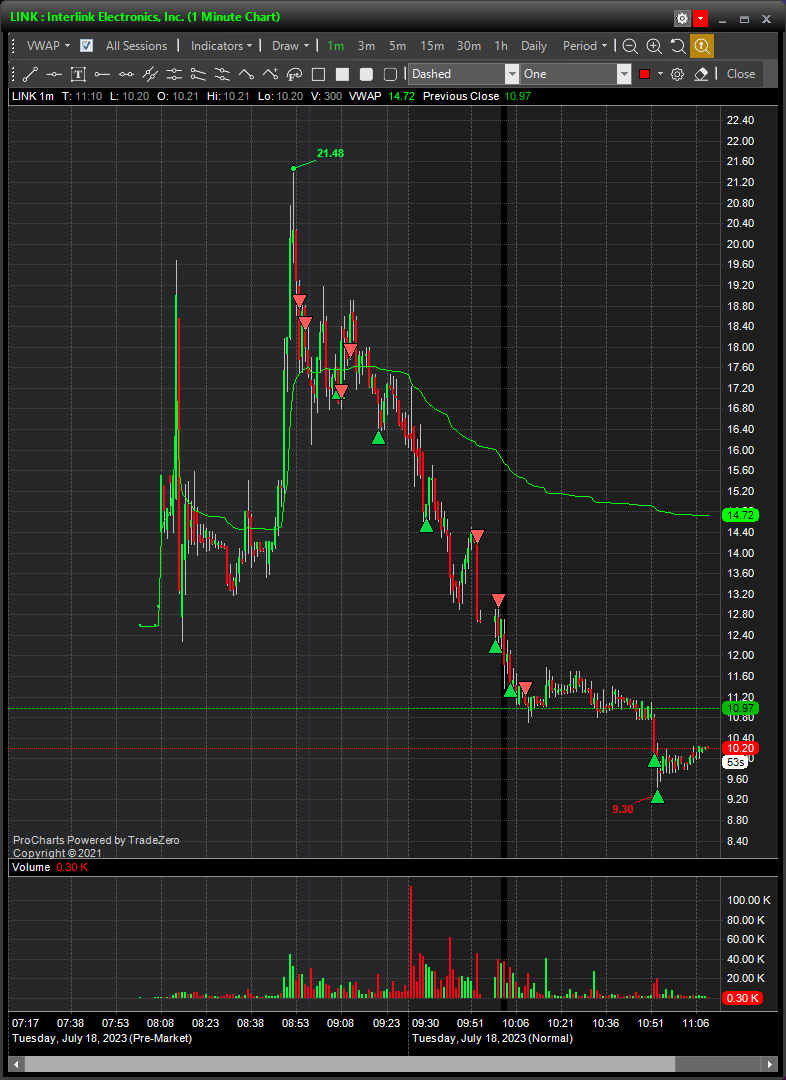The width and height of the screenshot is (786, 1080).
Task: Select the filled rounded rectangle tool
Action: click(x=366, y=74)
